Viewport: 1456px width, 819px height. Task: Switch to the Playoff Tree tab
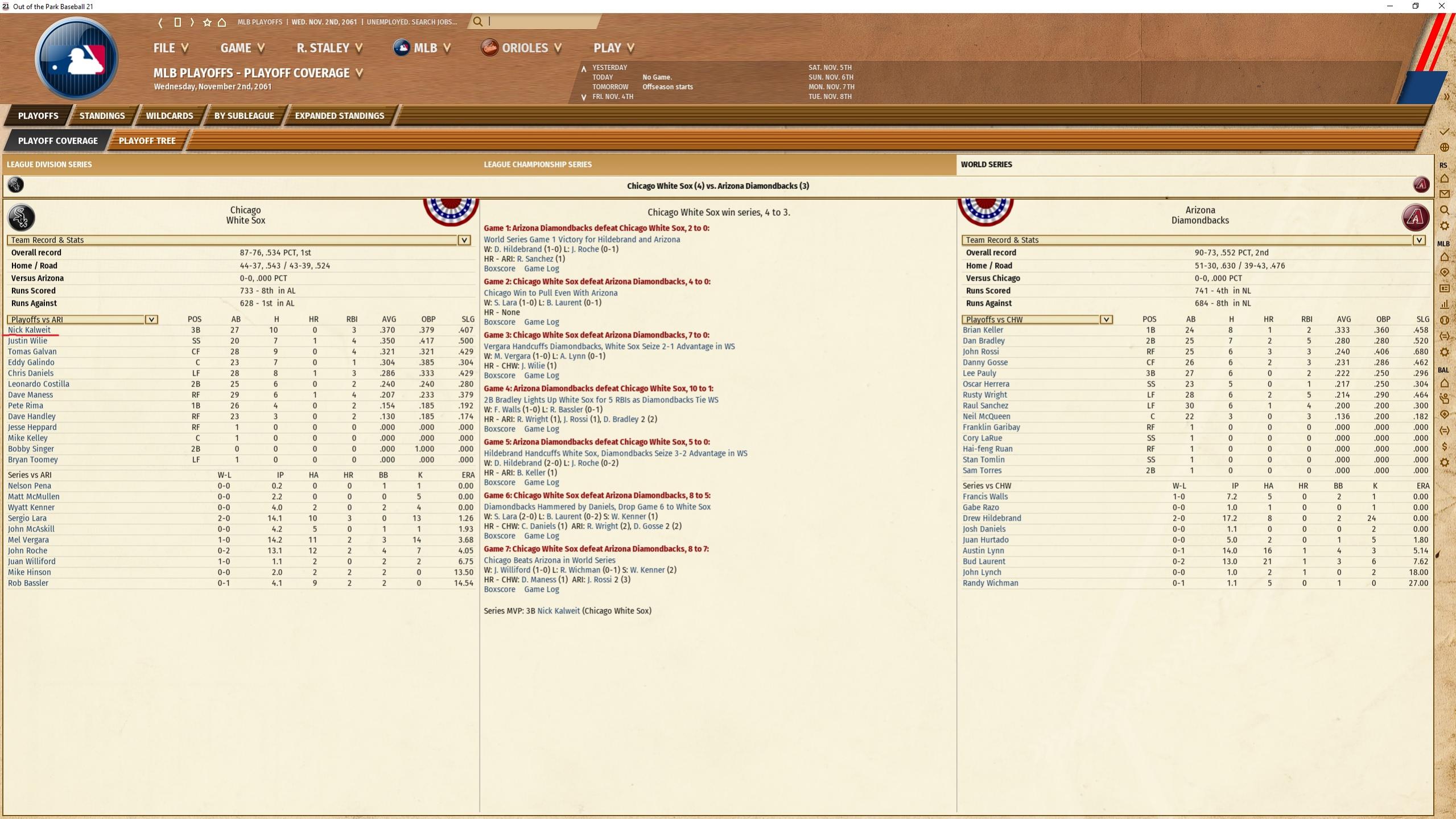click(147, 141)
